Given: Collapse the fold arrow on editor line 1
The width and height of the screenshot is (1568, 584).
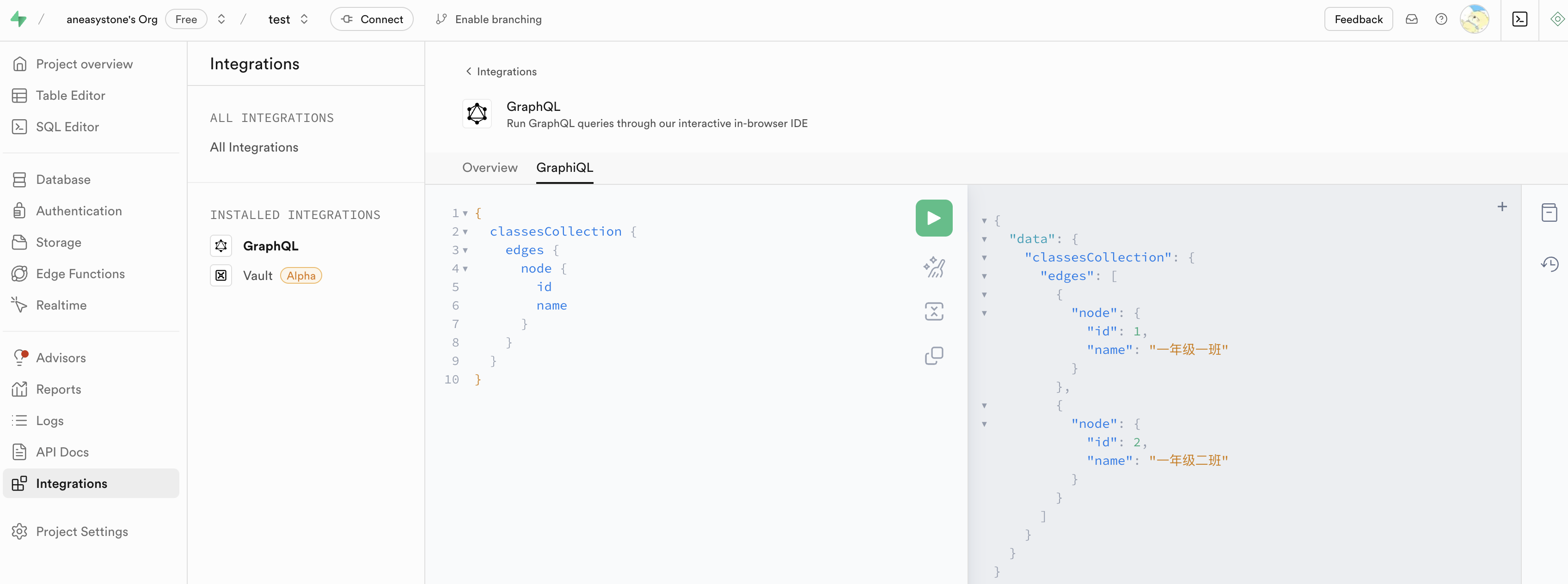Looking at the screenshot, I should pos(465,213).
